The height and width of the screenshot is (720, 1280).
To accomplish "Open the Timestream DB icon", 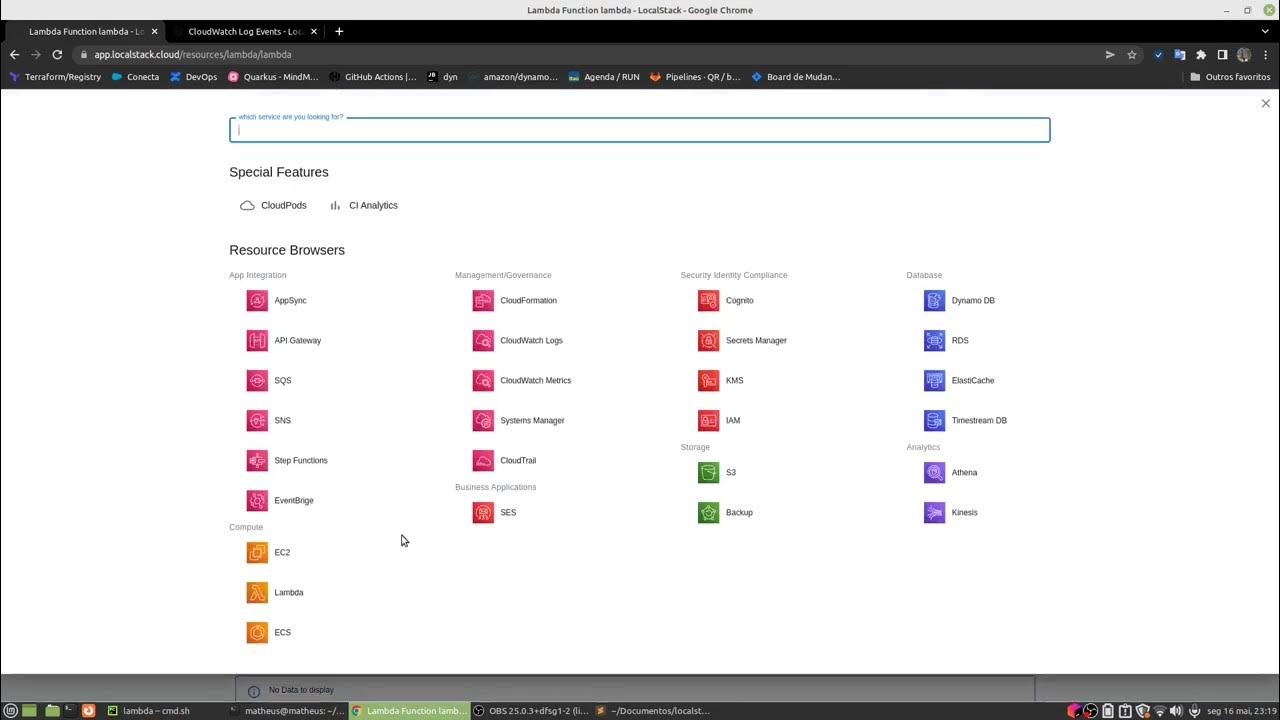I will 935,420.
